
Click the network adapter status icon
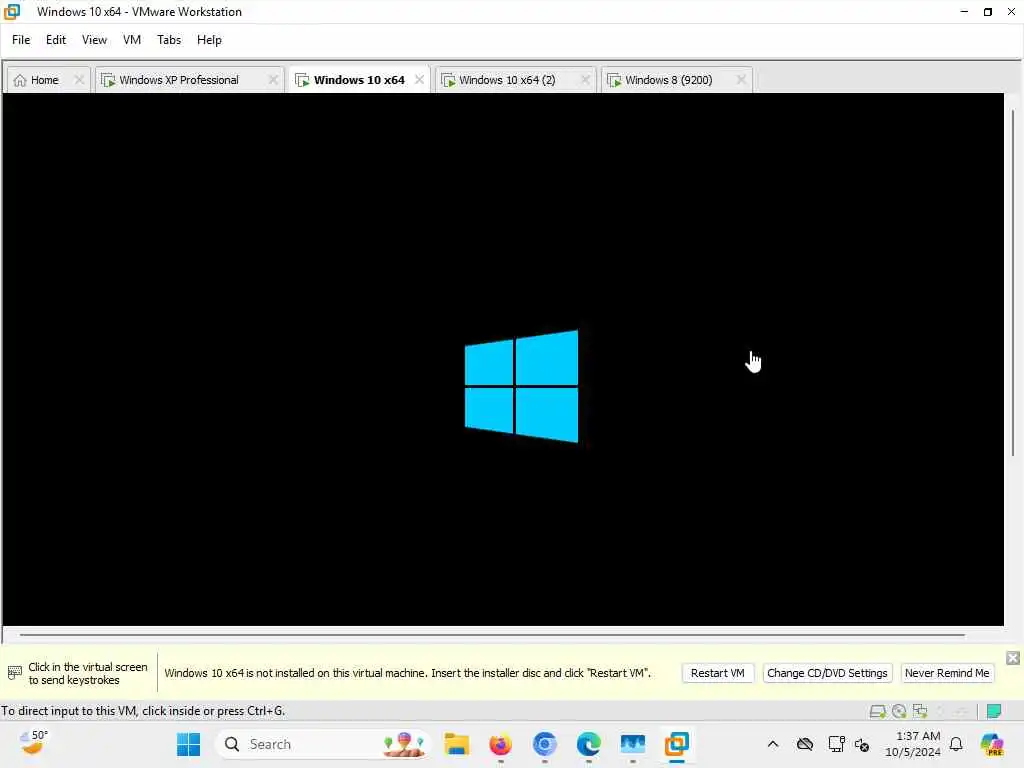click(x=920, y=711)
